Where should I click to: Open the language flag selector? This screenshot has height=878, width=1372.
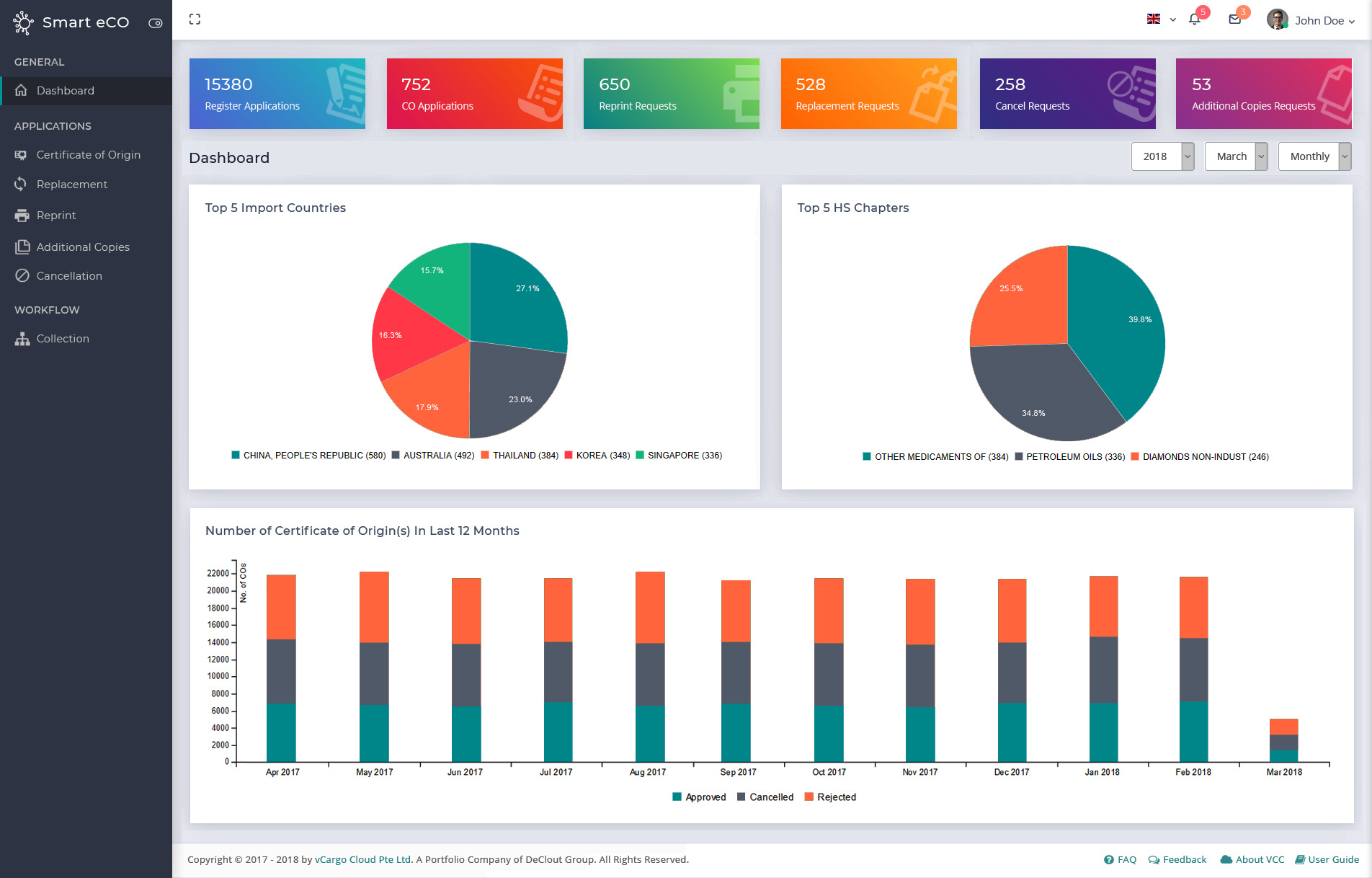[x=1160, y=19]
